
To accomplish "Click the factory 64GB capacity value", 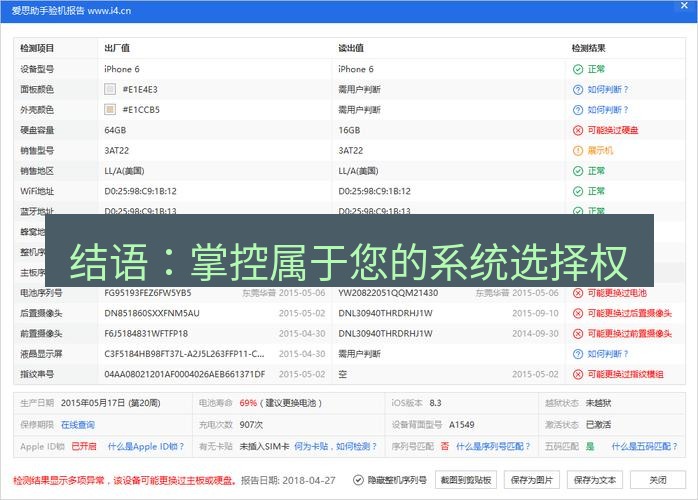I will click(x=115, y=130).
